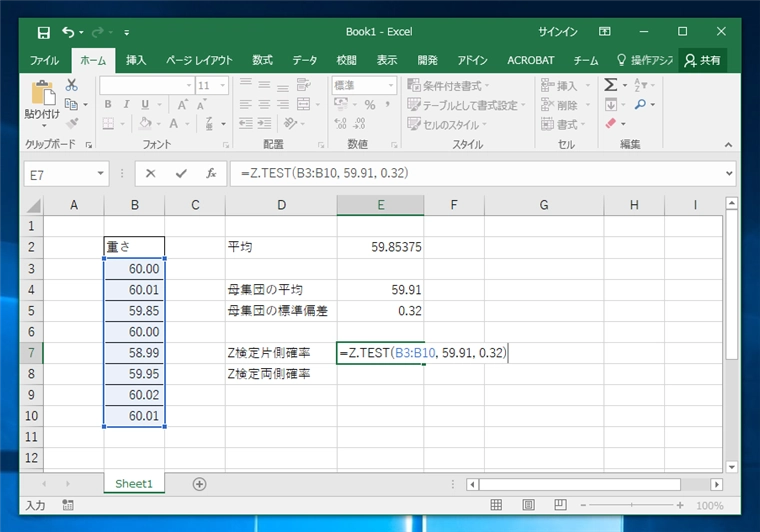Click the Decrease Decimal icon
Image resolution: width=760 pixels, height=532 pixels.
point(359,124)
